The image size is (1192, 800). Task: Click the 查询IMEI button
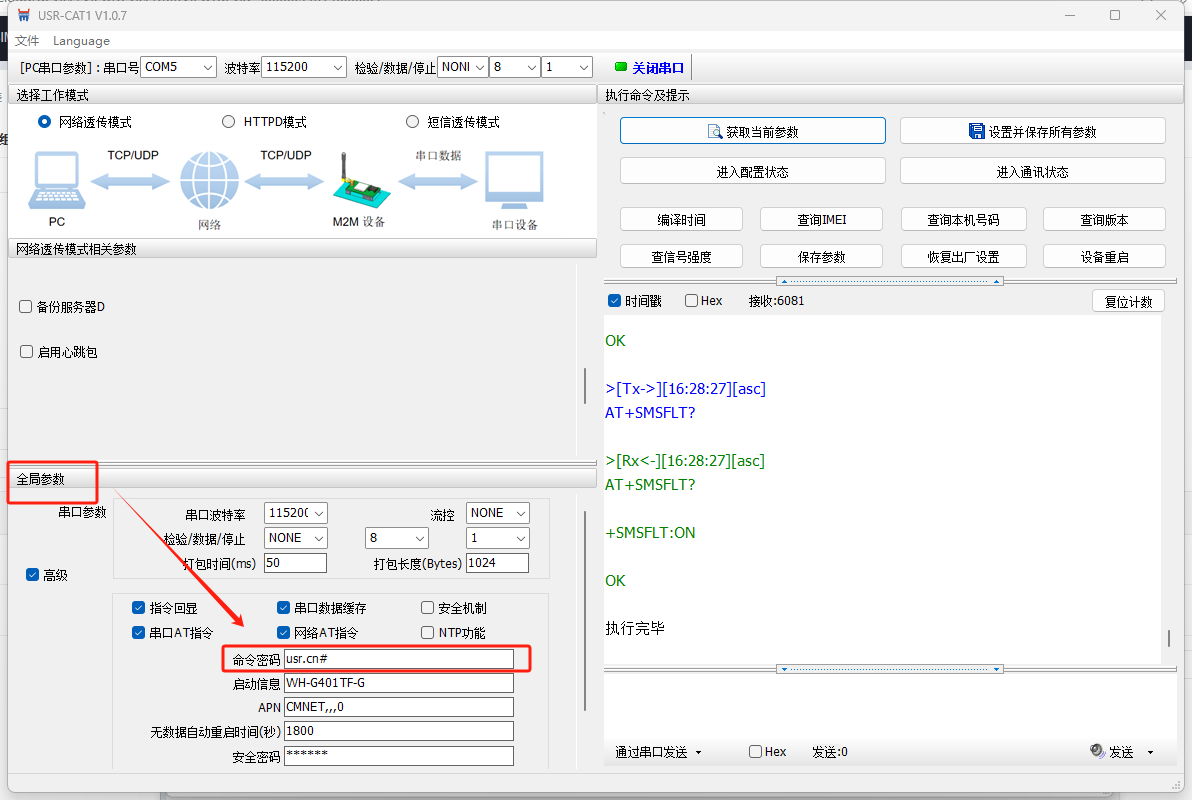point(821,220)
